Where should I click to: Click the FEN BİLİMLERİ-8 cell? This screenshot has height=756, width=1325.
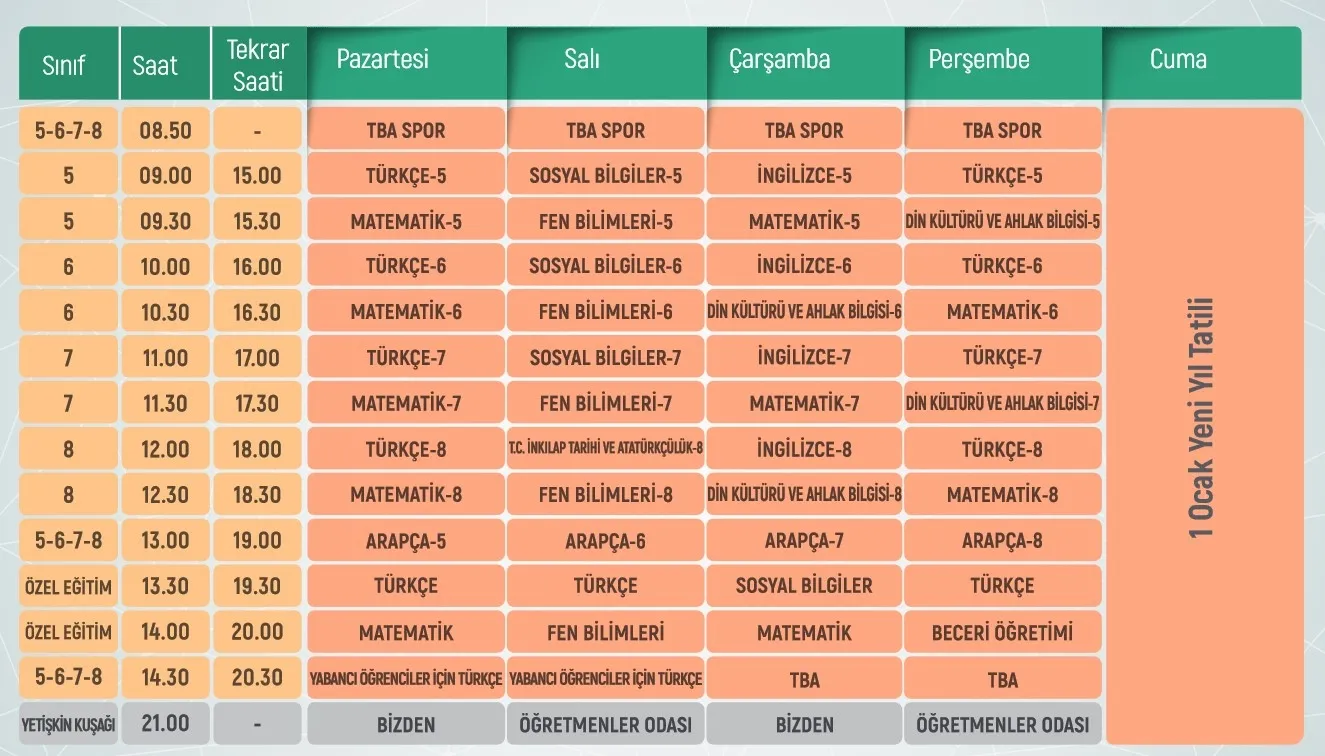point(606,495)
